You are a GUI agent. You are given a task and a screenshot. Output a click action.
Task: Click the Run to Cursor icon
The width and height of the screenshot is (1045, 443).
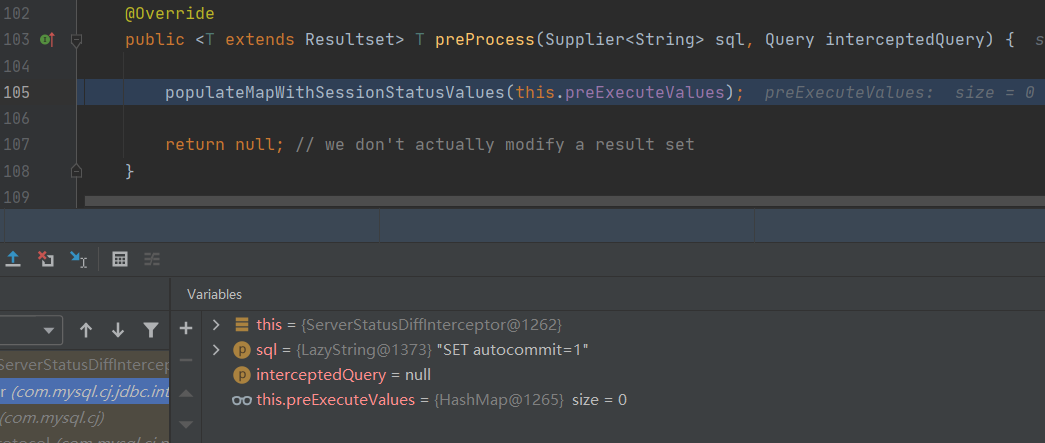click(78, 260)
